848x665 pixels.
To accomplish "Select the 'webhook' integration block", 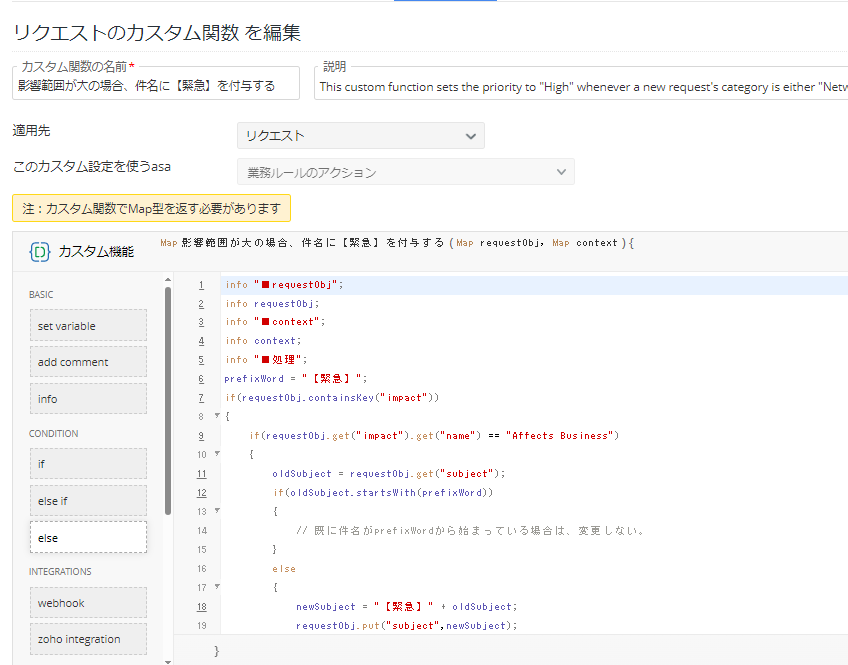I will point(88,603).
